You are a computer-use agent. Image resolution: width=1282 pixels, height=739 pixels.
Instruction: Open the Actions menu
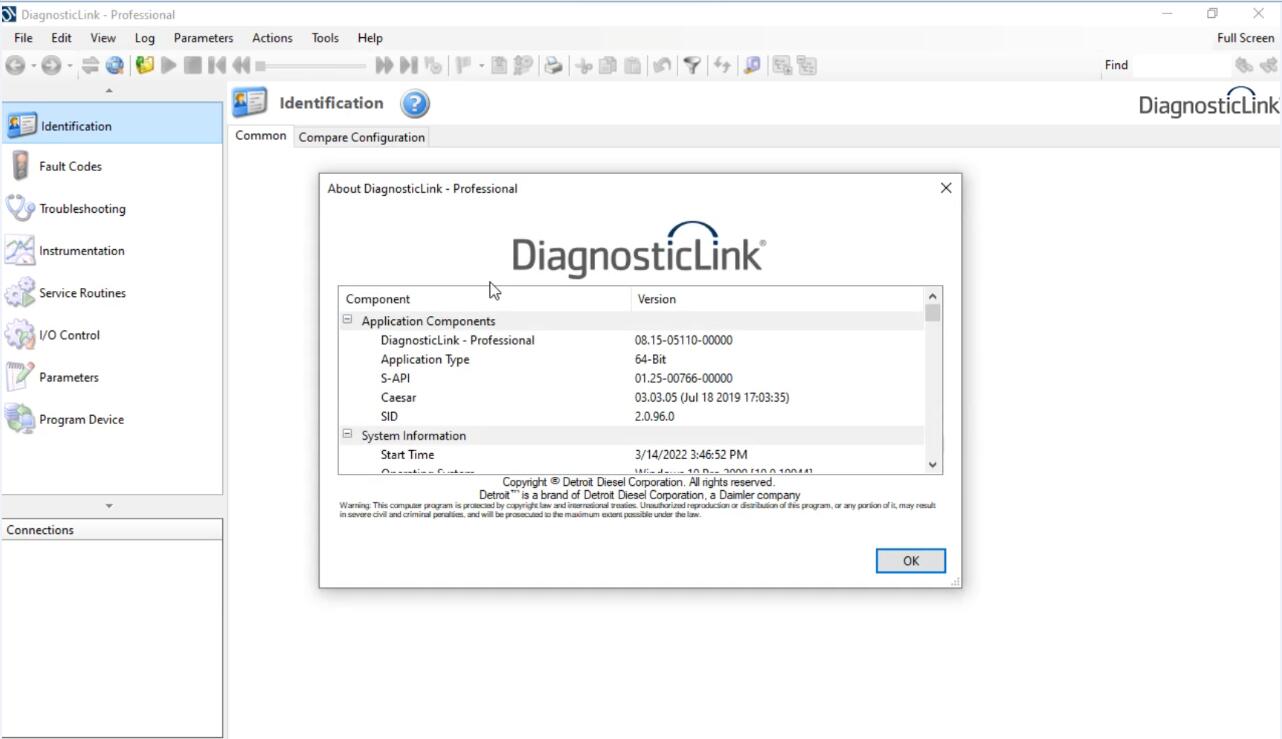[x=272, y=38]
